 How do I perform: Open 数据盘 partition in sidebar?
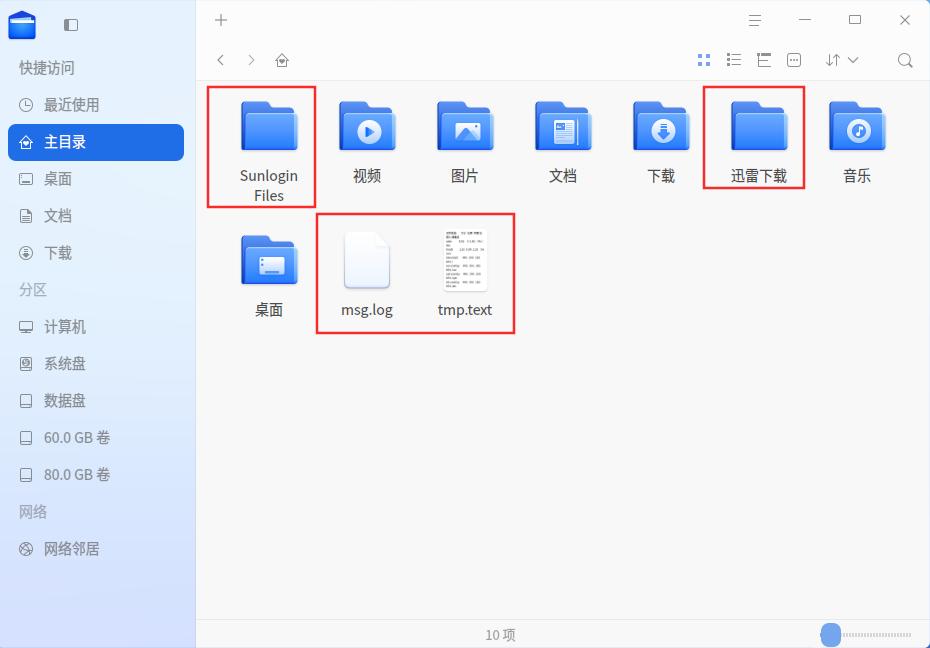point(96,401)
